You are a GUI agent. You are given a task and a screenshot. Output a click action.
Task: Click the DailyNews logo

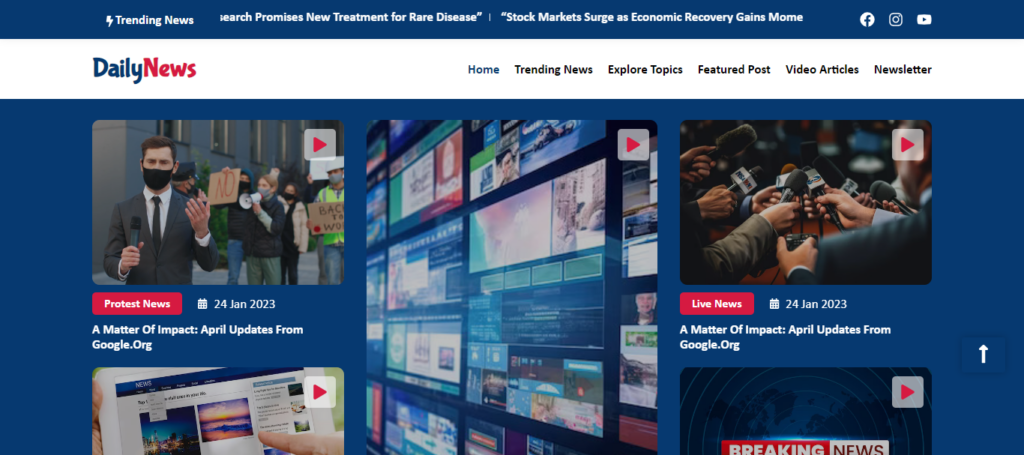144,69
